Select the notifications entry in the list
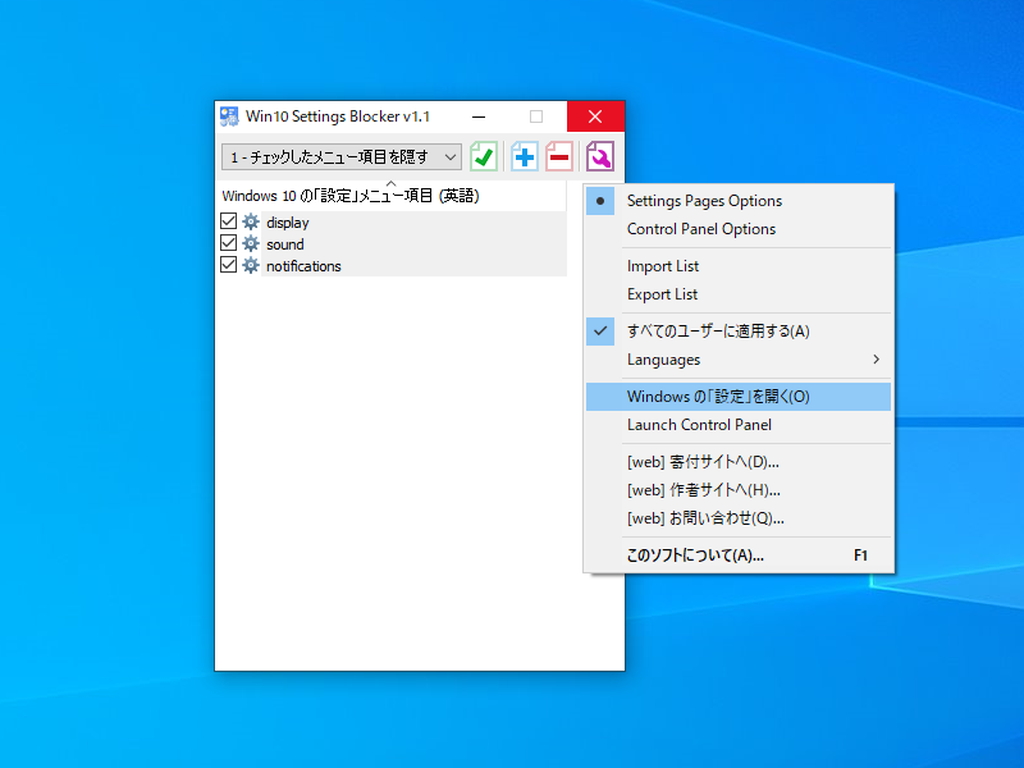The height and width of the screenshot is (768, 1024). click(303, 266)
